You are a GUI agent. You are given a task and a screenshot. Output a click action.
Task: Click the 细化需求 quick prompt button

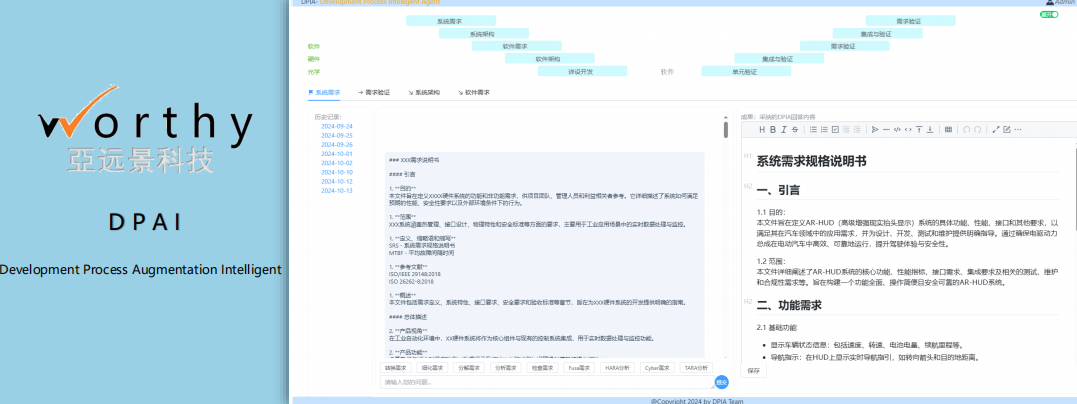coord(433,368)
